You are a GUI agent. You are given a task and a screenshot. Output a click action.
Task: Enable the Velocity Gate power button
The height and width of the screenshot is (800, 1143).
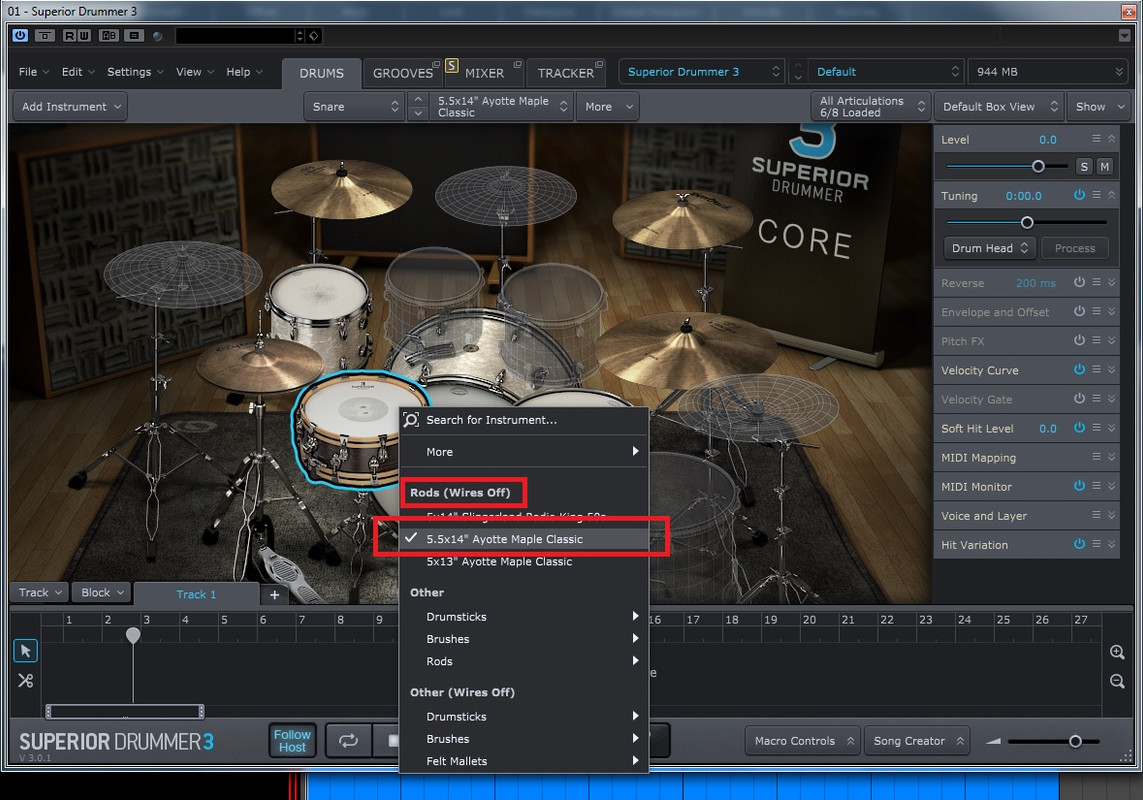(1080, 399)
